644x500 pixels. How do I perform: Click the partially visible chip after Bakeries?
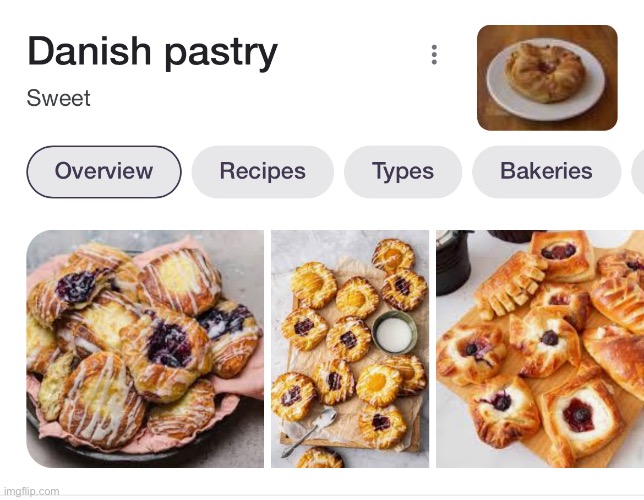(638, 172)
